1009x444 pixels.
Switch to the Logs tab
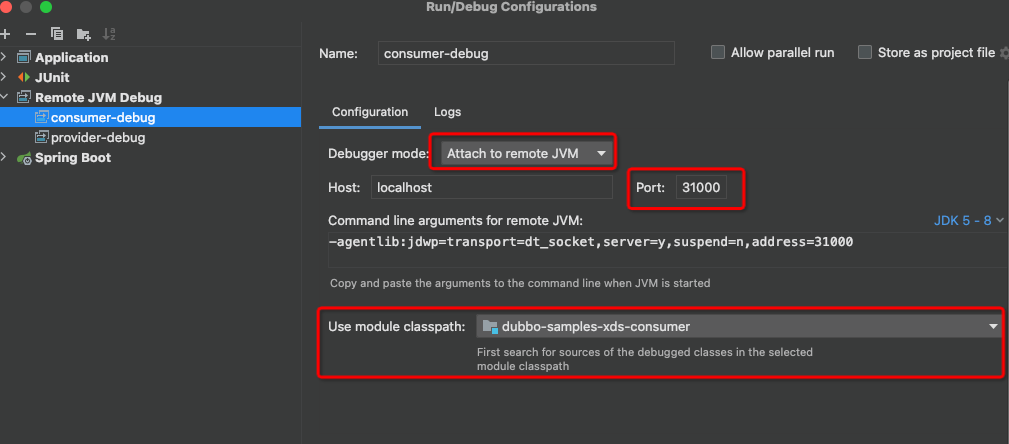447,112
